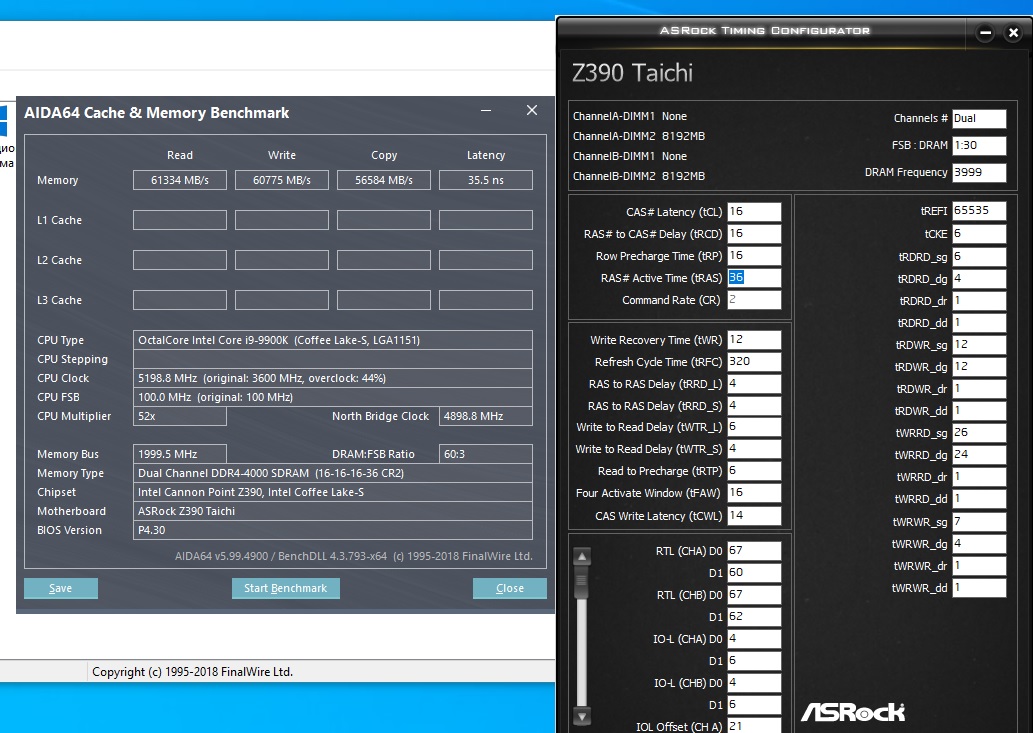The image size is (1033, 733).
Task: Click scroll up arrow in RTL list
Action: [582, 557]
